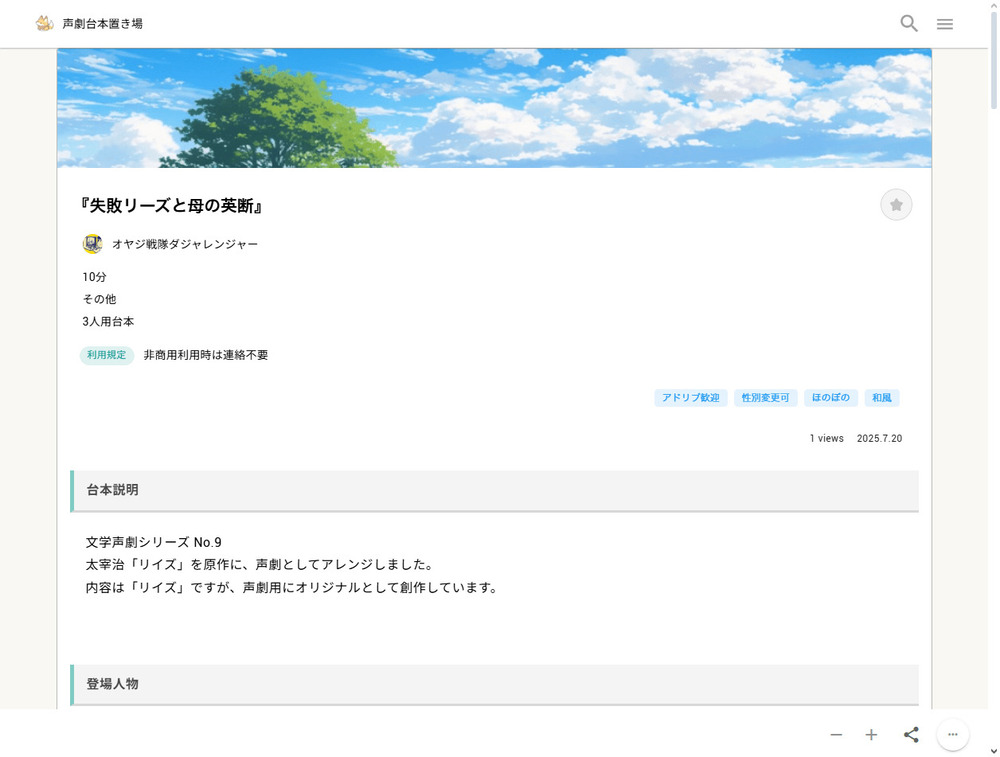This screenshot has width=1000, height=757.
Task: Select the ほのぼの tag
Action: tap(830, 398)
